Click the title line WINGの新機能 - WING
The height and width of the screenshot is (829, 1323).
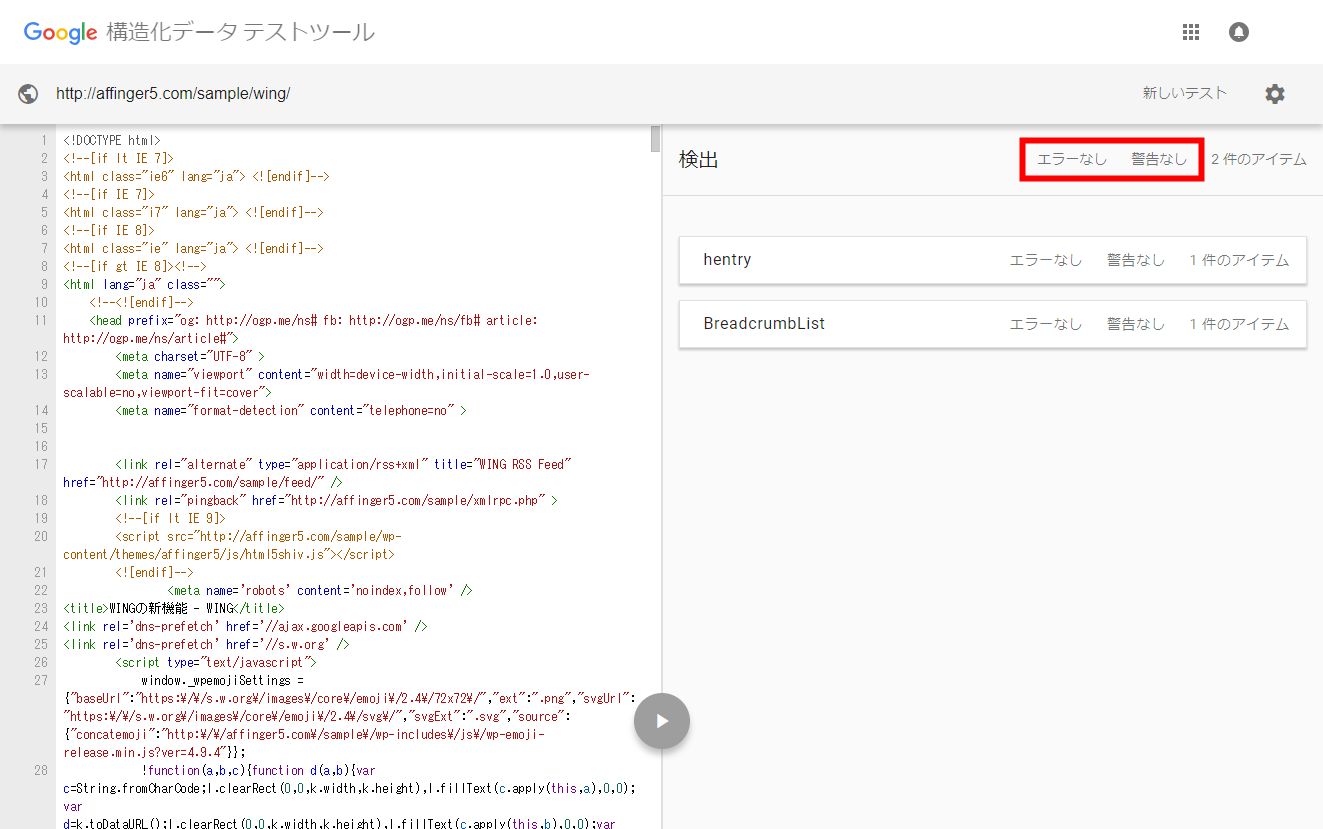coord(173,608)
